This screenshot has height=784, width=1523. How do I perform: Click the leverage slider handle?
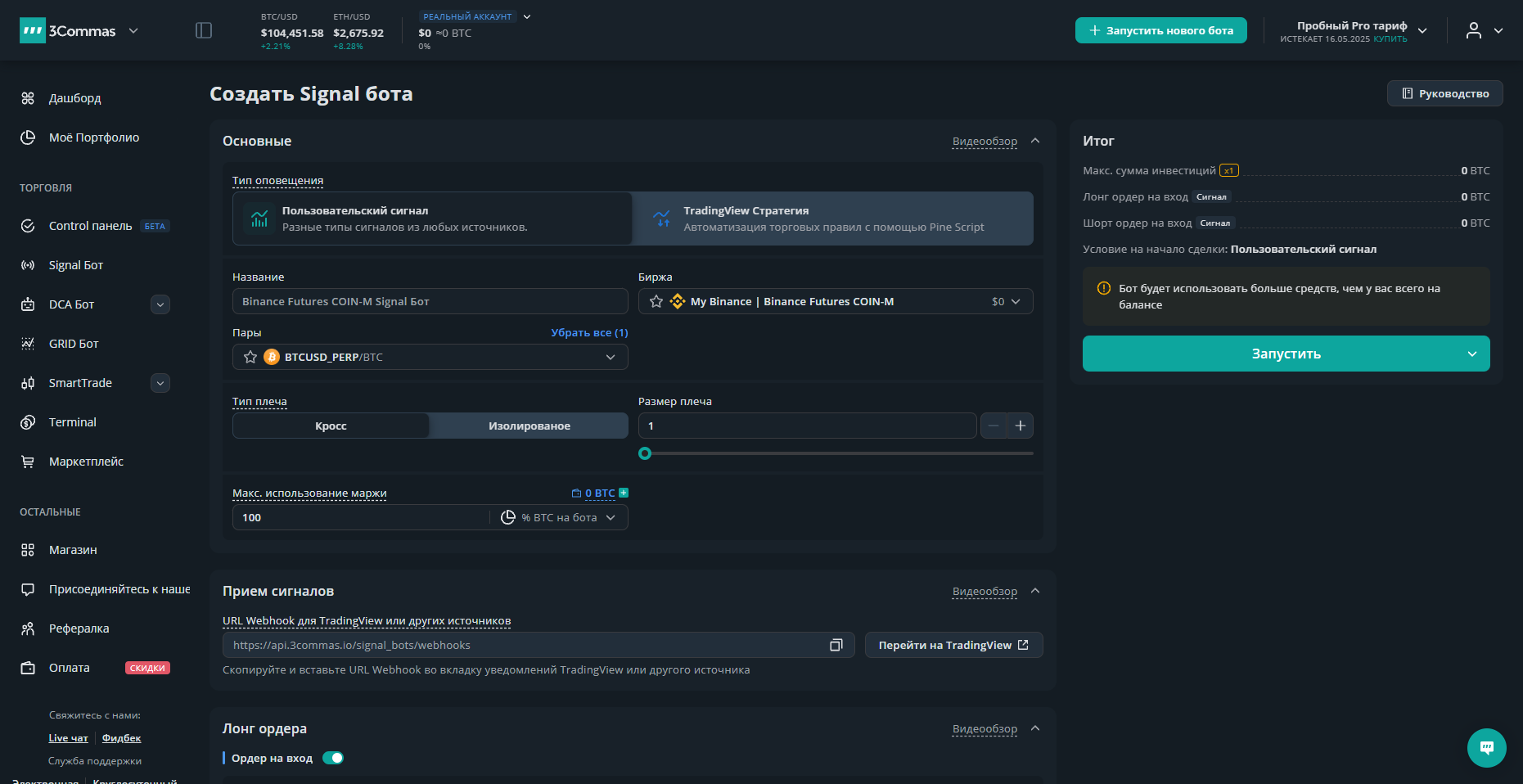(645, 453)
